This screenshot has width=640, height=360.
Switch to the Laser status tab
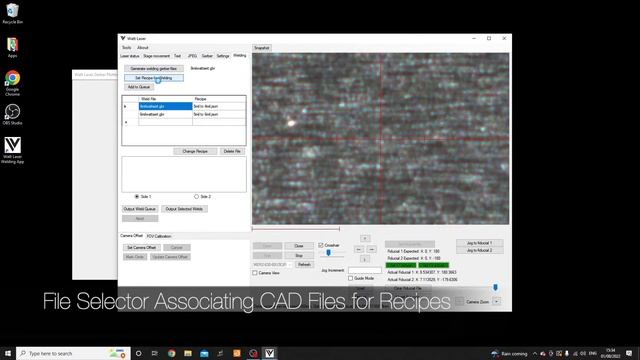(130, 56)
